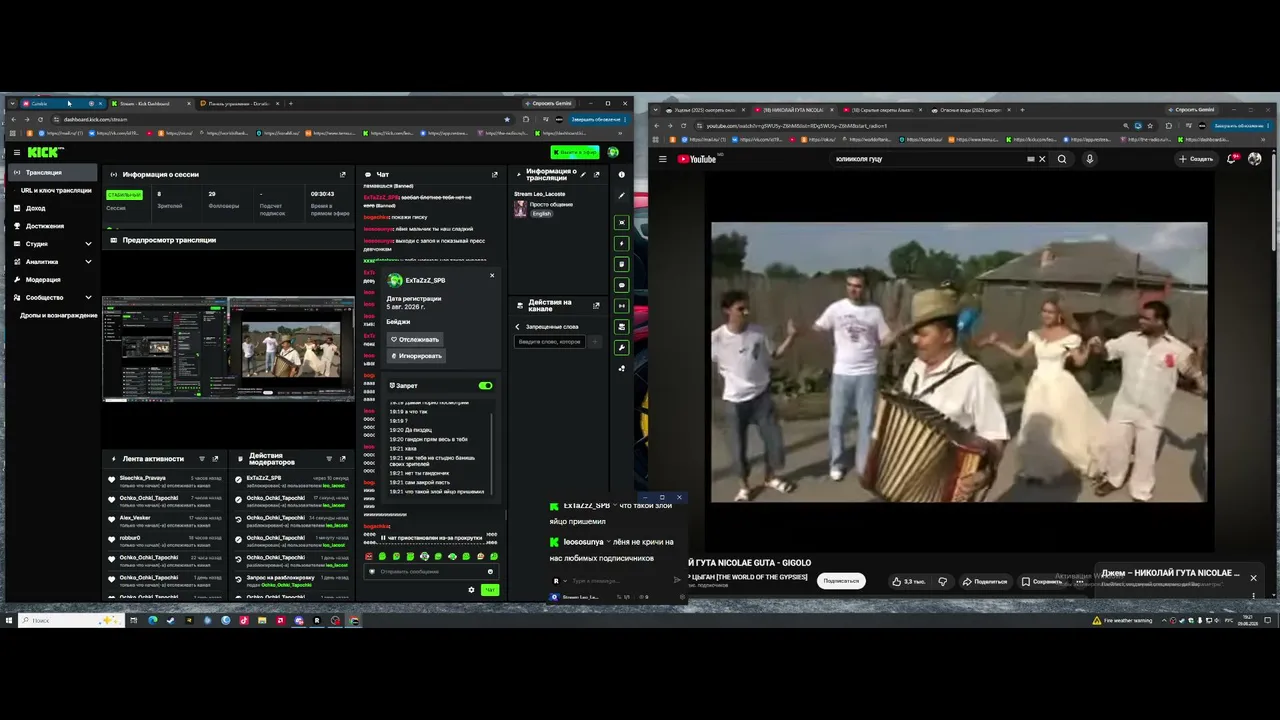Save the YouTube video to a playlist
This screenshot has height=720, width=1280.
[1042, 581]
